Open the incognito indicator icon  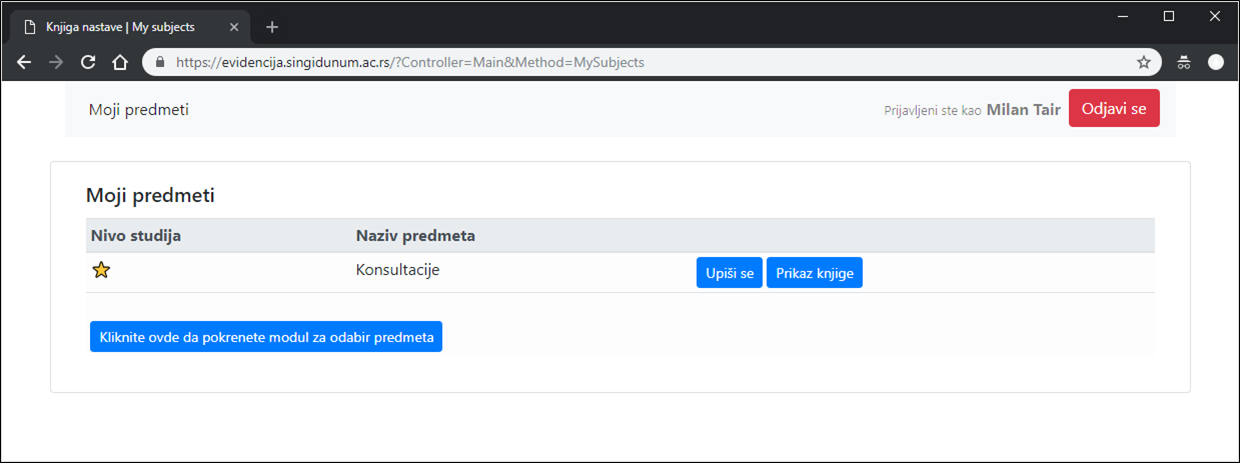(x=1184, y=62)
